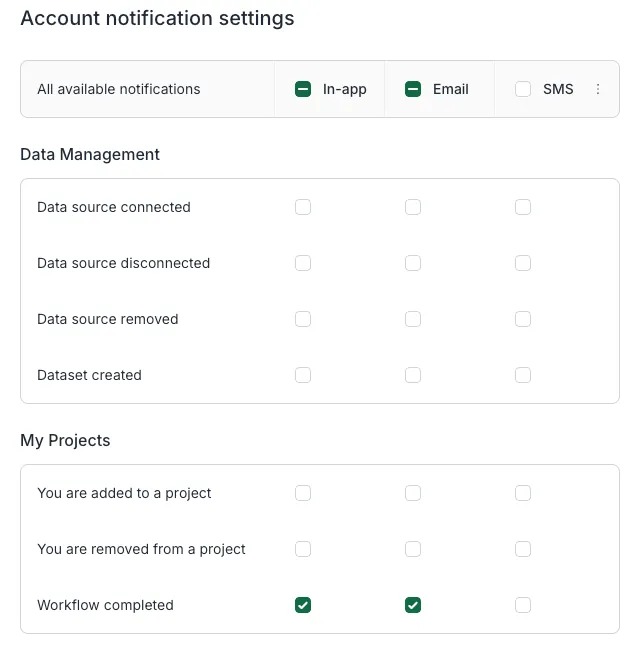Screen dimensions: 641x655
Task: Tick SMS for added to a project
Action: point(523,493)
